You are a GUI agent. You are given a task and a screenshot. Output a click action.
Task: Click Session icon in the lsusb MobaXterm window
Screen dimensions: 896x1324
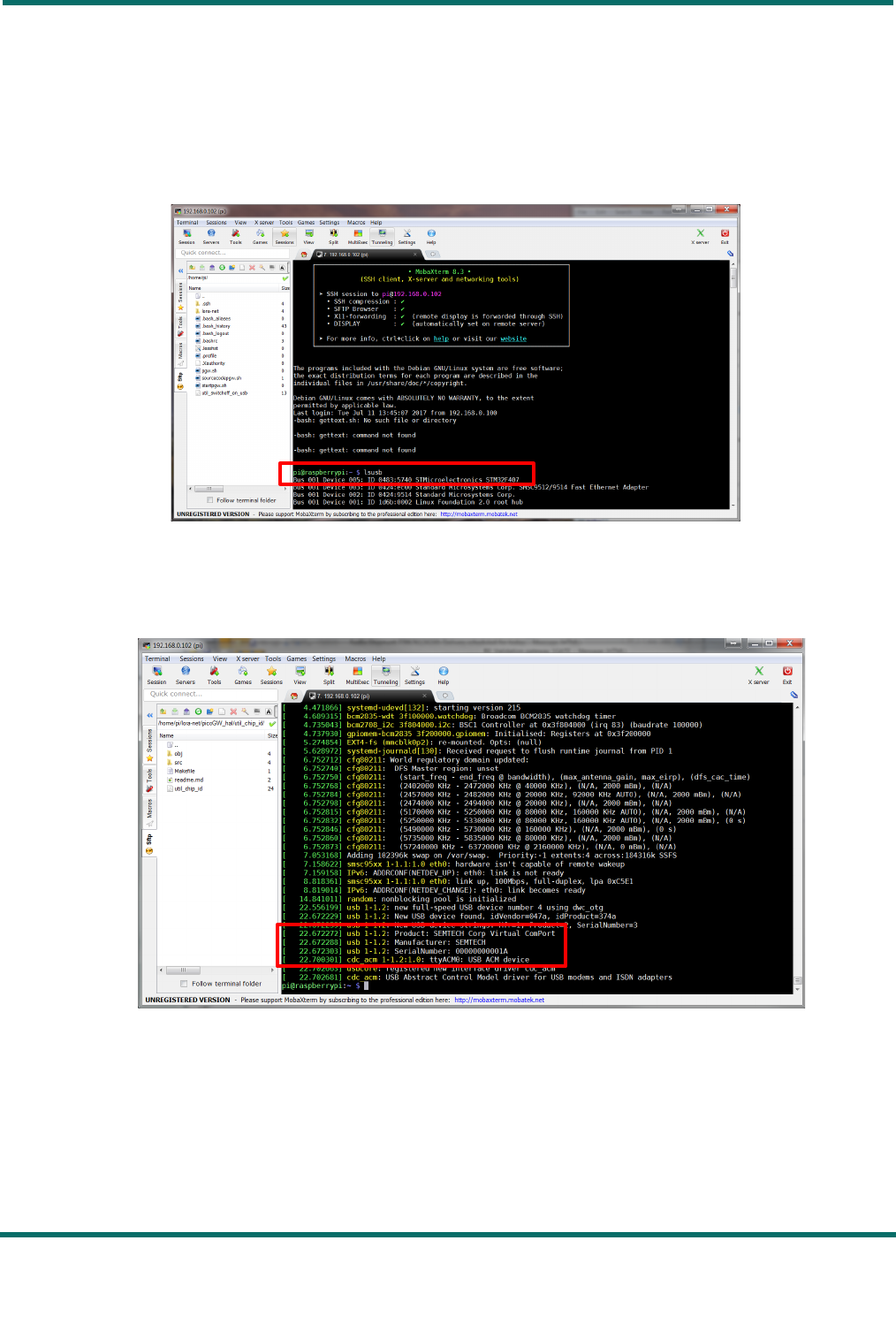186,236
